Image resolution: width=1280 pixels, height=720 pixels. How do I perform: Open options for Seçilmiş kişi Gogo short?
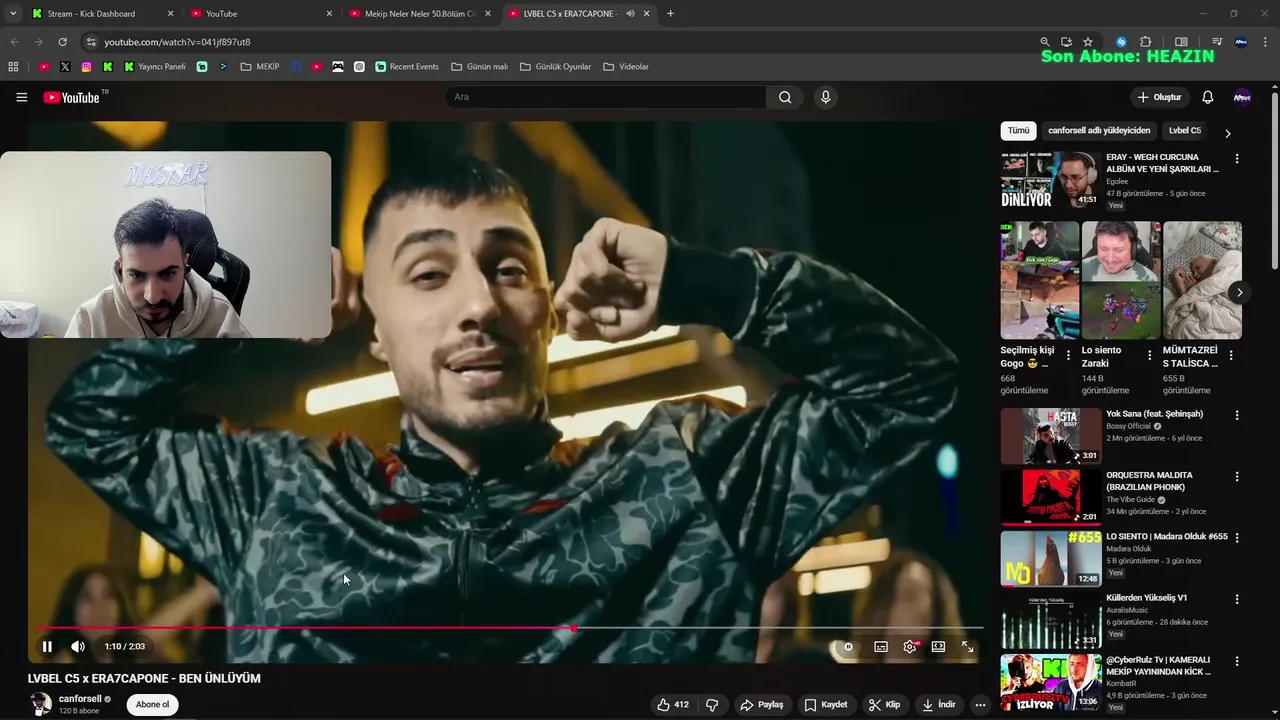(1068, 355)
